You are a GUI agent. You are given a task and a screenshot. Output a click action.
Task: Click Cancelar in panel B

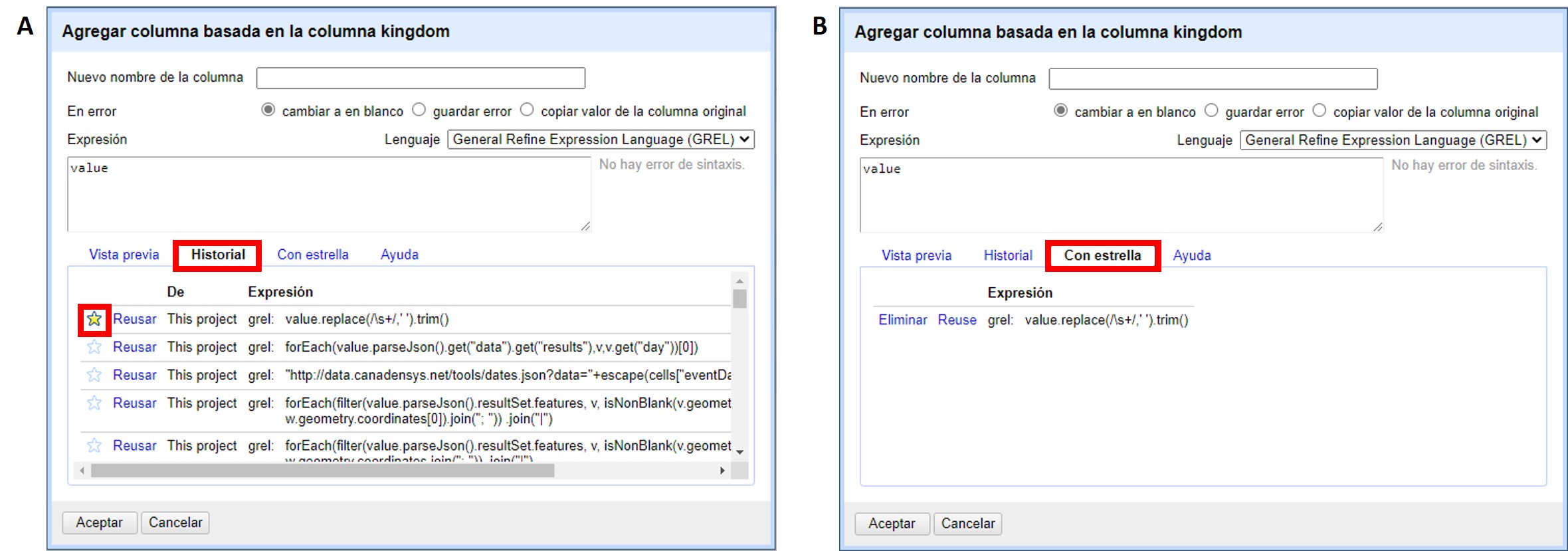pos(968,524)
